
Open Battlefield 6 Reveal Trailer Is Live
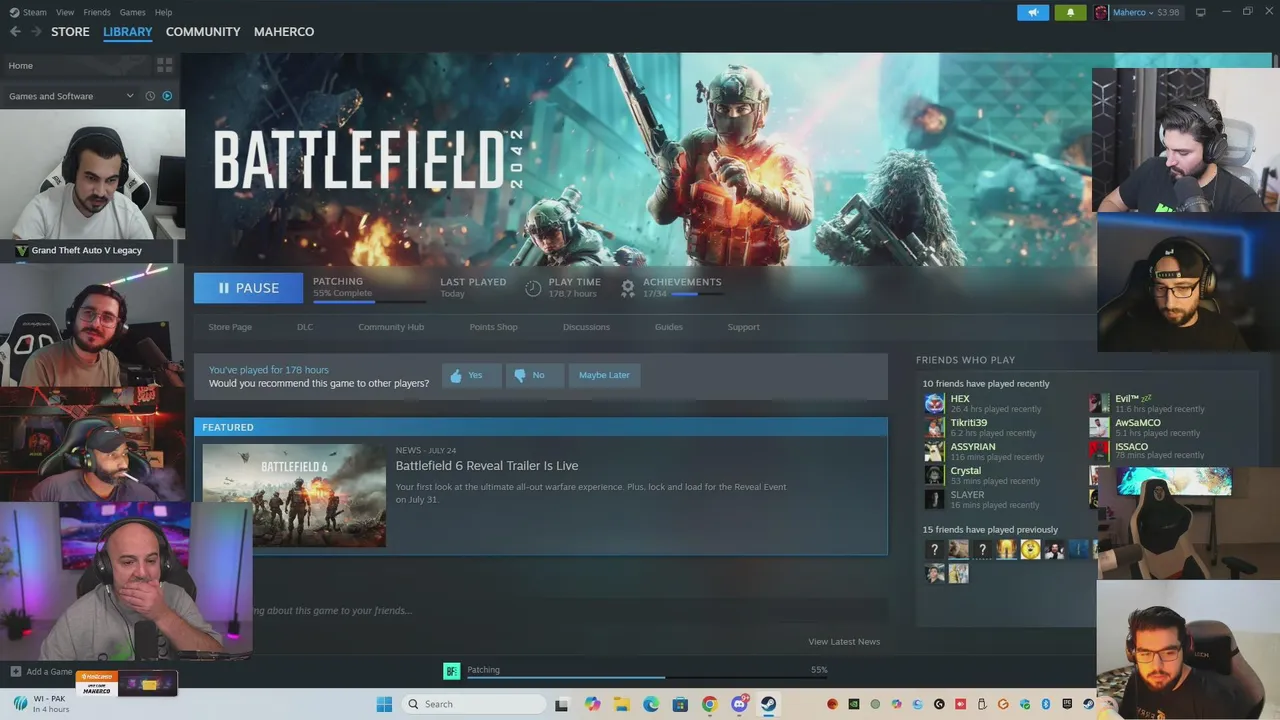(487, 466)
